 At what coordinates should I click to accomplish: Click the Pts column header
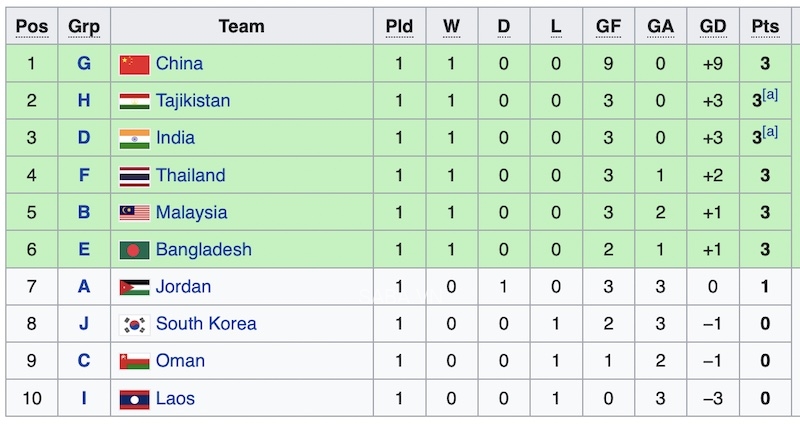764,27
